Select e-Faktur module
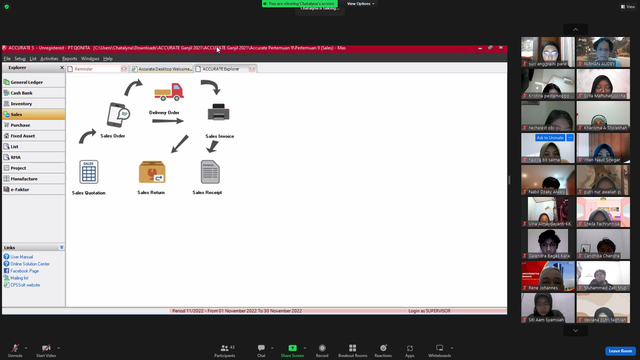The width and height of the screenshot is (640, 360). click(33, 189)
